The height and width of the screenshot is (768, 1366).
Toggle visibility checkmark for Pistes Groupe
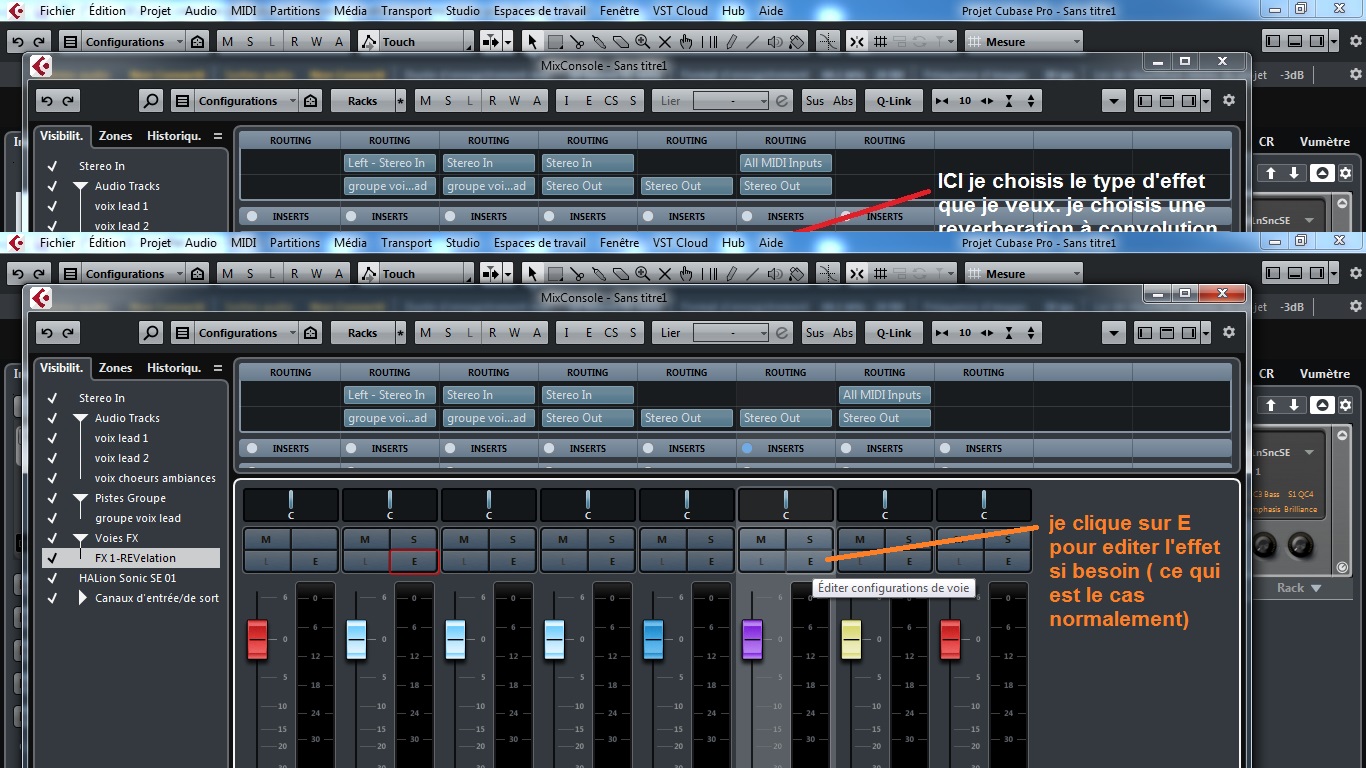52,498
